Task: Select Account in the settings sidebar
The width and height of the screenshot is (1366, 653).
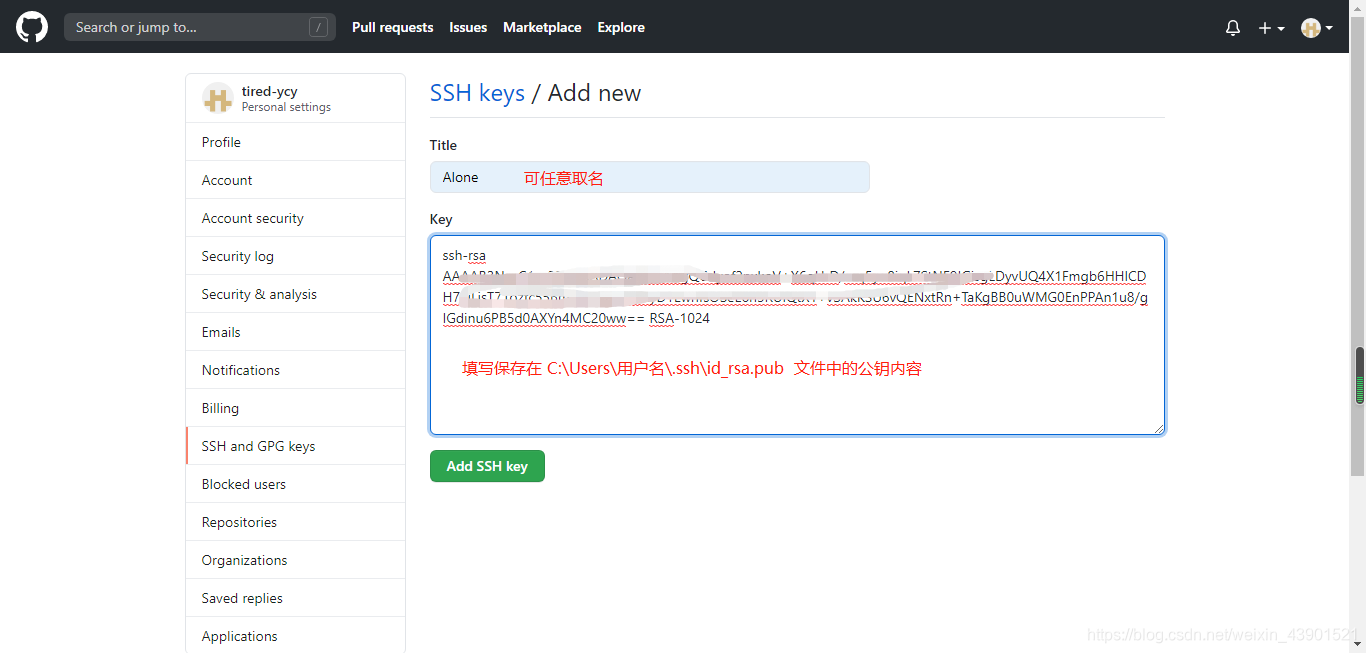Action: tap(296, 180)
